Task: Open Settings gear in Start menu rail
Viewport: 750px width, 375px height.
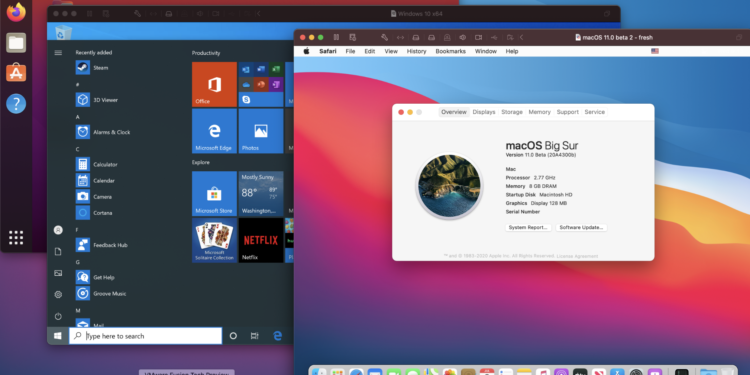Action: pyautogui.click(x=58, y=295)
